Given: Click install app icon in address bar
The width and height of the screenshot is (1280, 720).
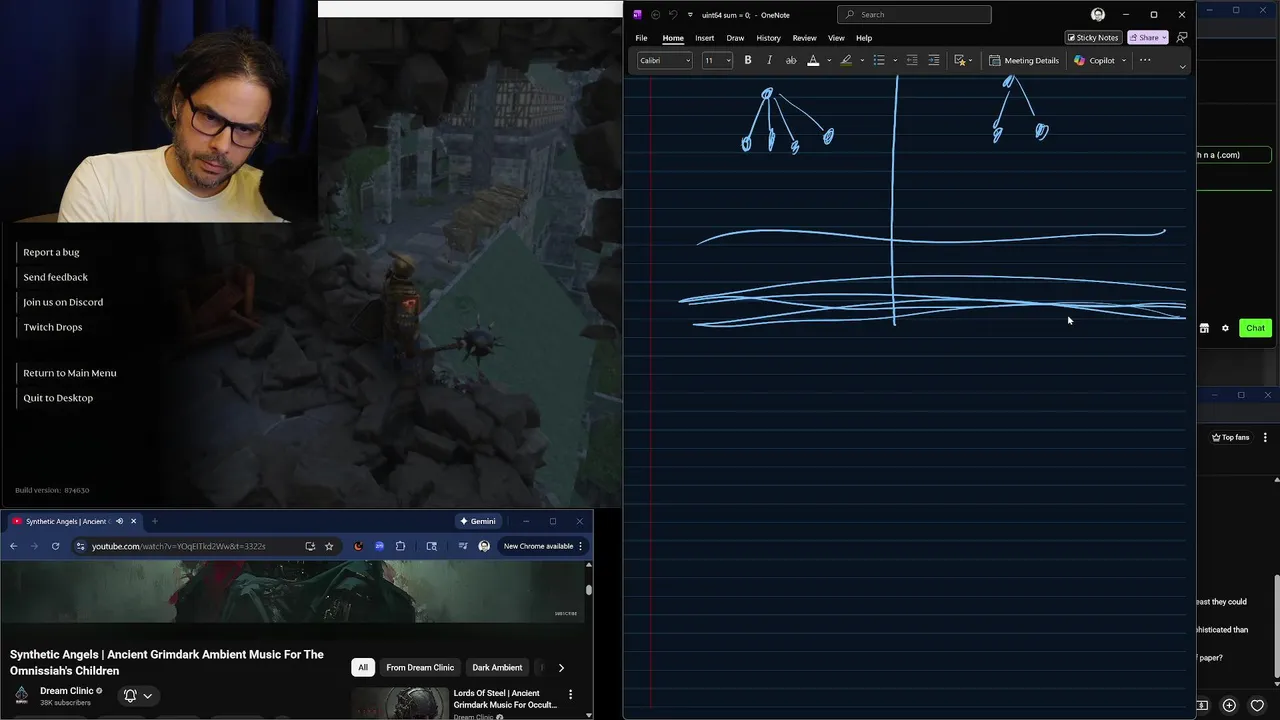Looking at the screenshot, I should [x=310, y=546].
